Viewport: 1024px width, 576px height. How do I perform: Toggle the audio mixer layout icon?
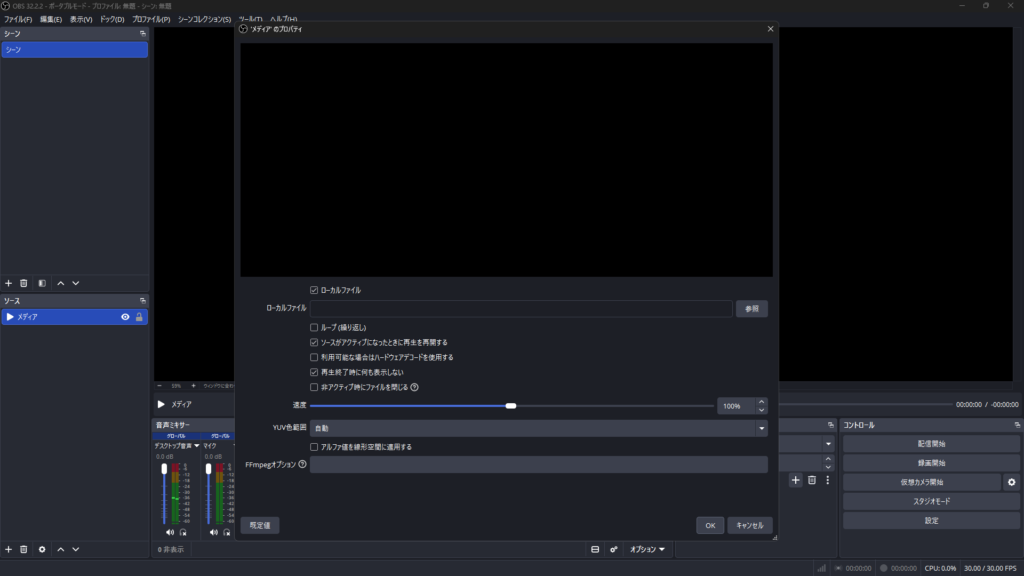point(595,549)
